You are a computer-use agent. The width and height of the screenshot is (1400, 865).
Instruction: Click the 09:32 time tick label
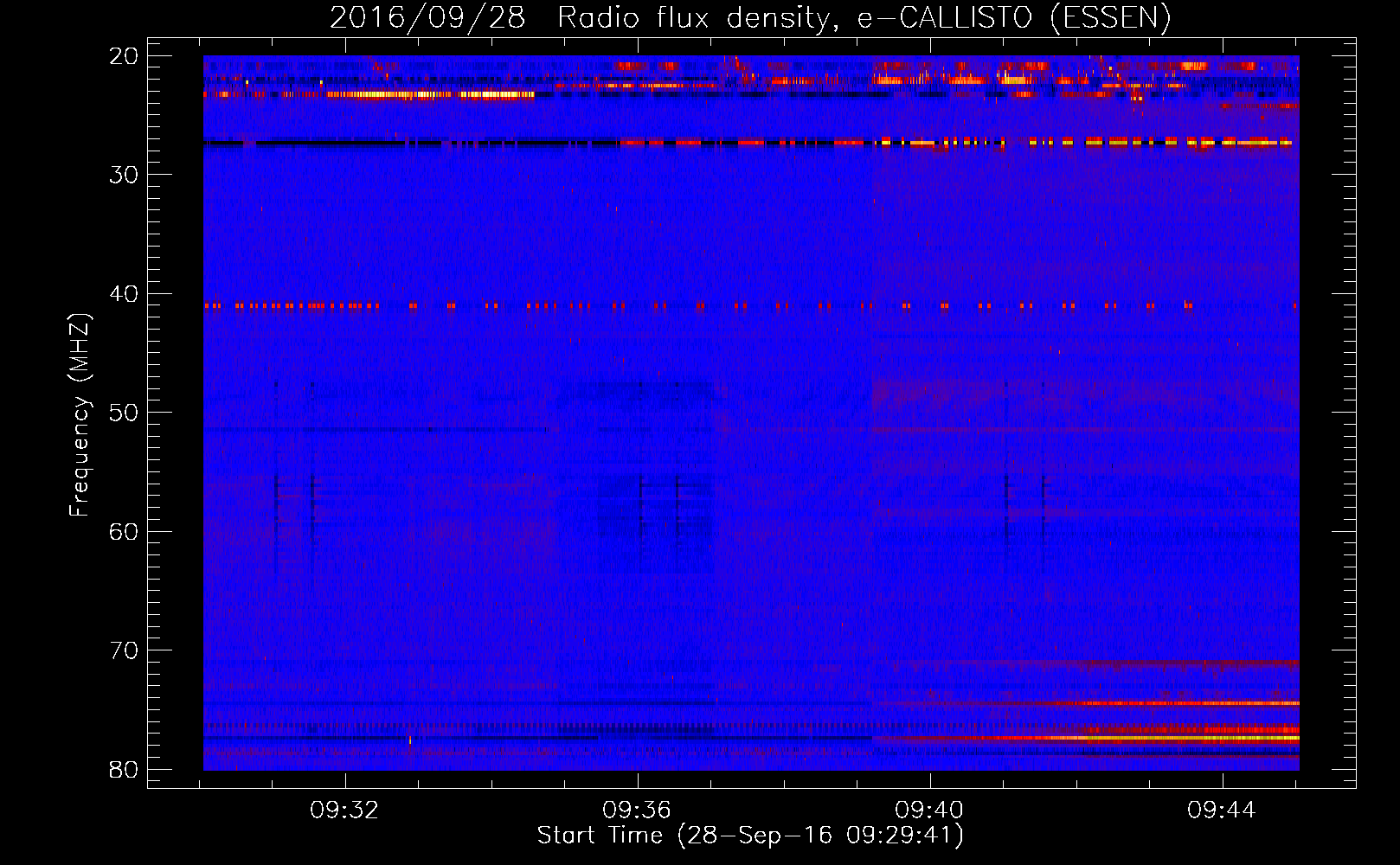pyautogui.click(x=345, y=811)
